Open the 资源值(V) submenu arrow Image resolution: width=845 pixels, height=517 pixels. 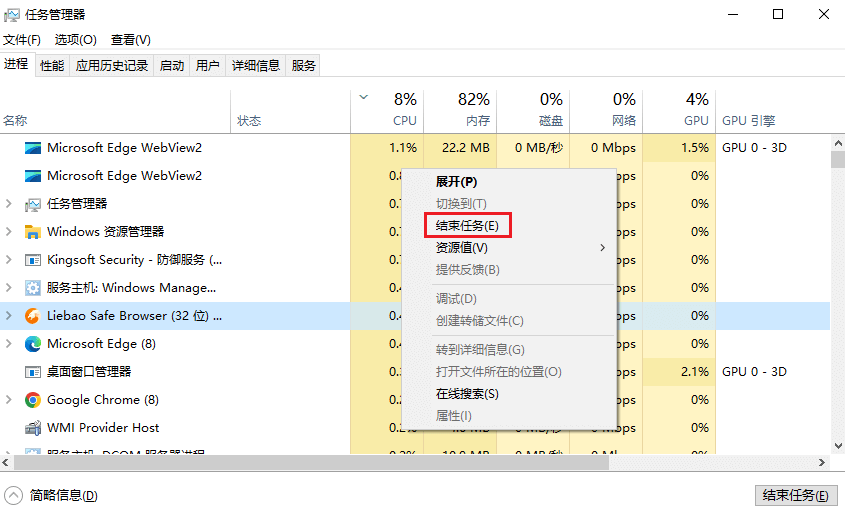pos(602,247)
